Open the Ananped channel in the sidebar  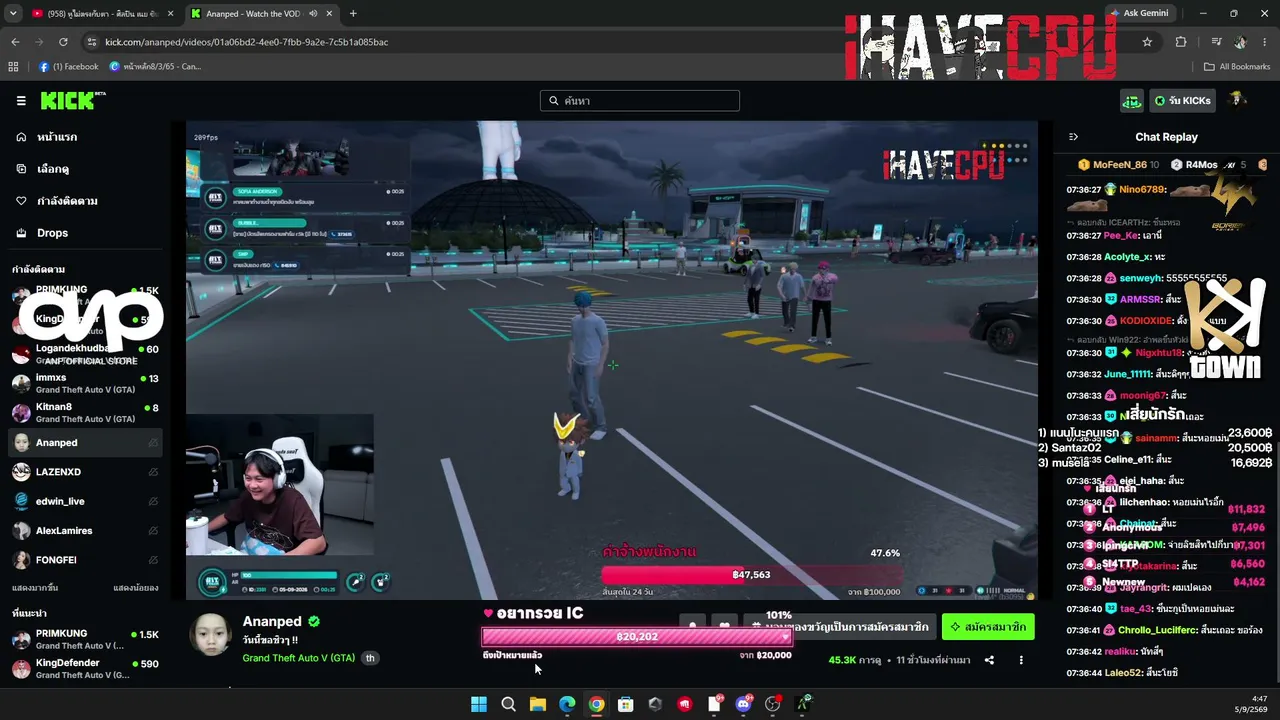(85, 443)
